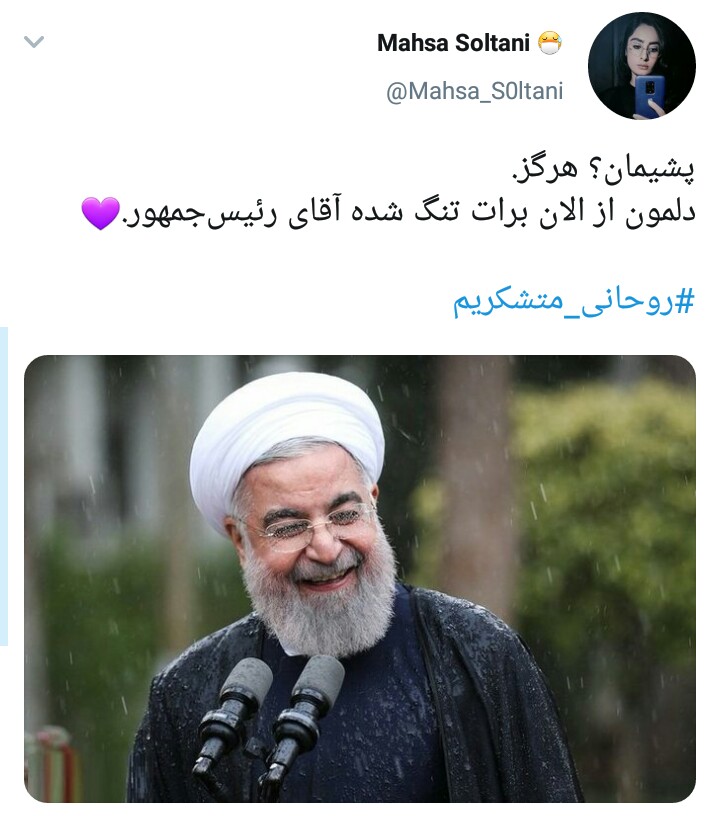Screen dimensions: 720x816
Task: Click the light blue bar at left edge
Action: click(4, 486)
